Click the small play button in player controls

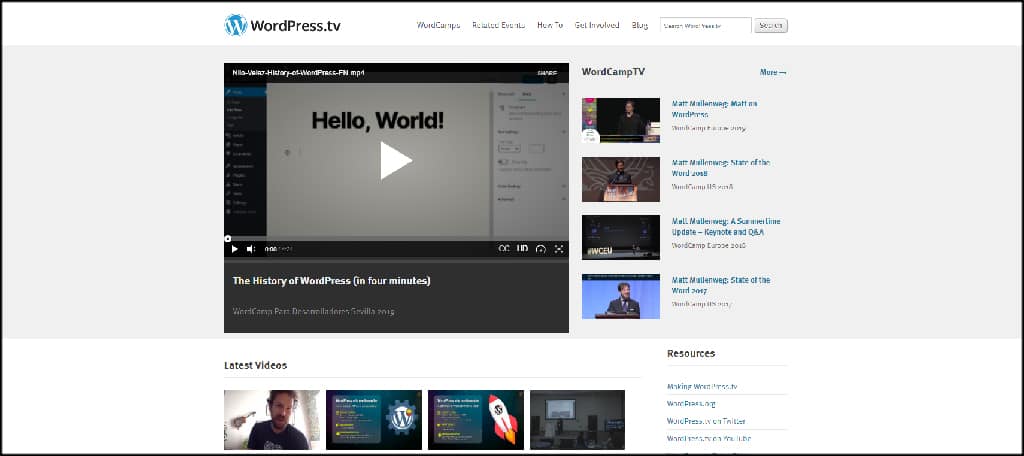[x=234, y=249]
